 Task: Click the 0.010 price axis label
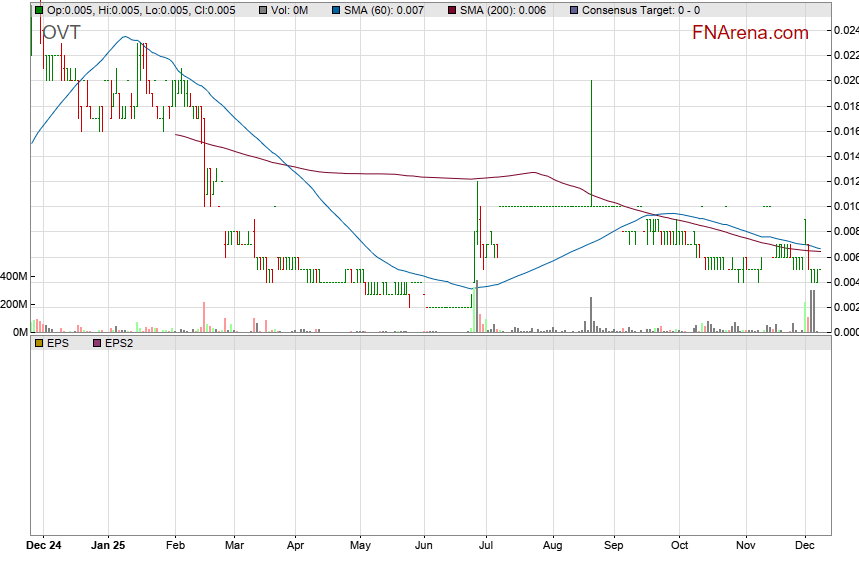(x=845, y=207)
